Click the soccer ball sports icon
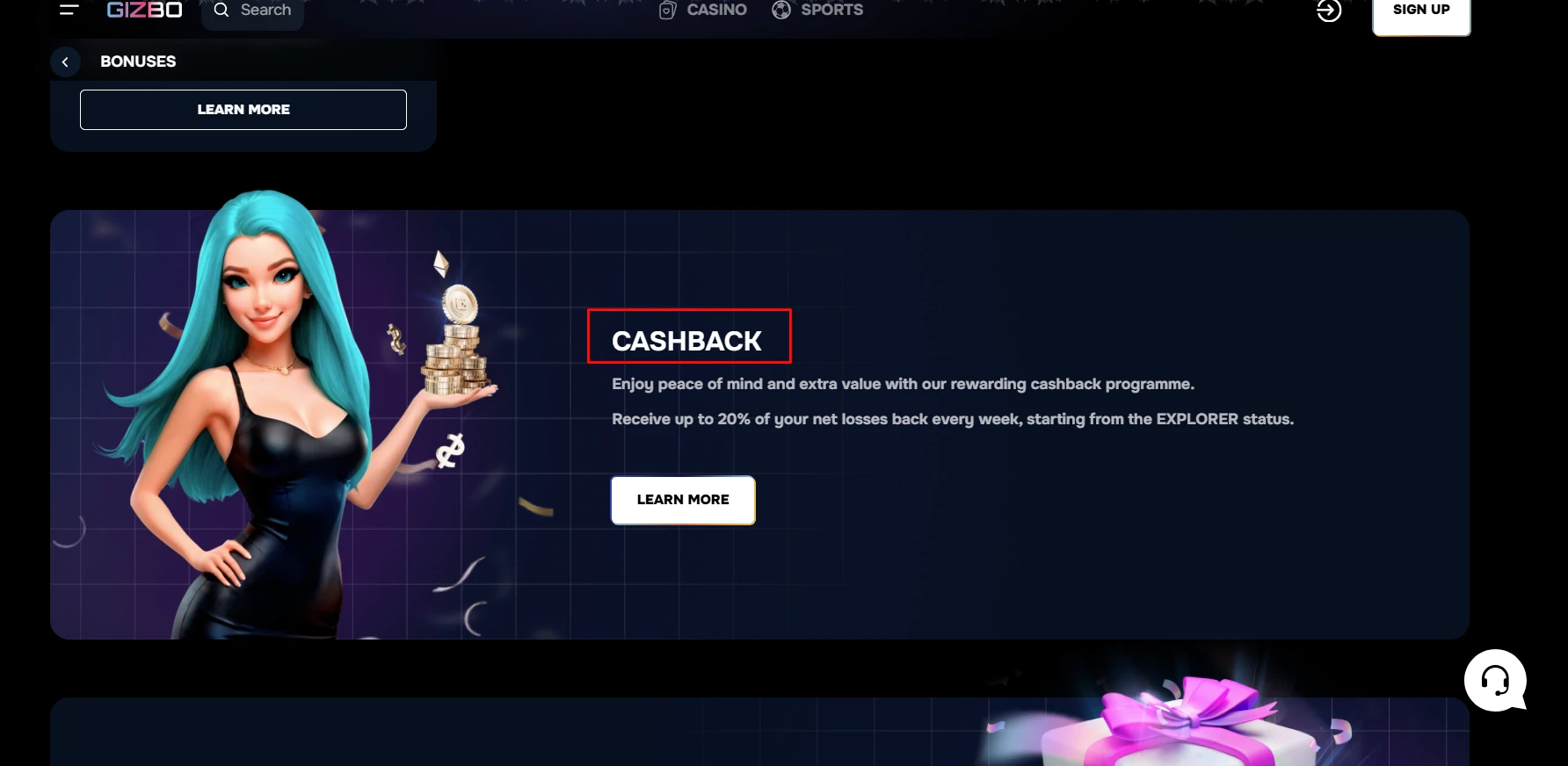Screen dimensions: 1568x766 click(x=781, y=10)
